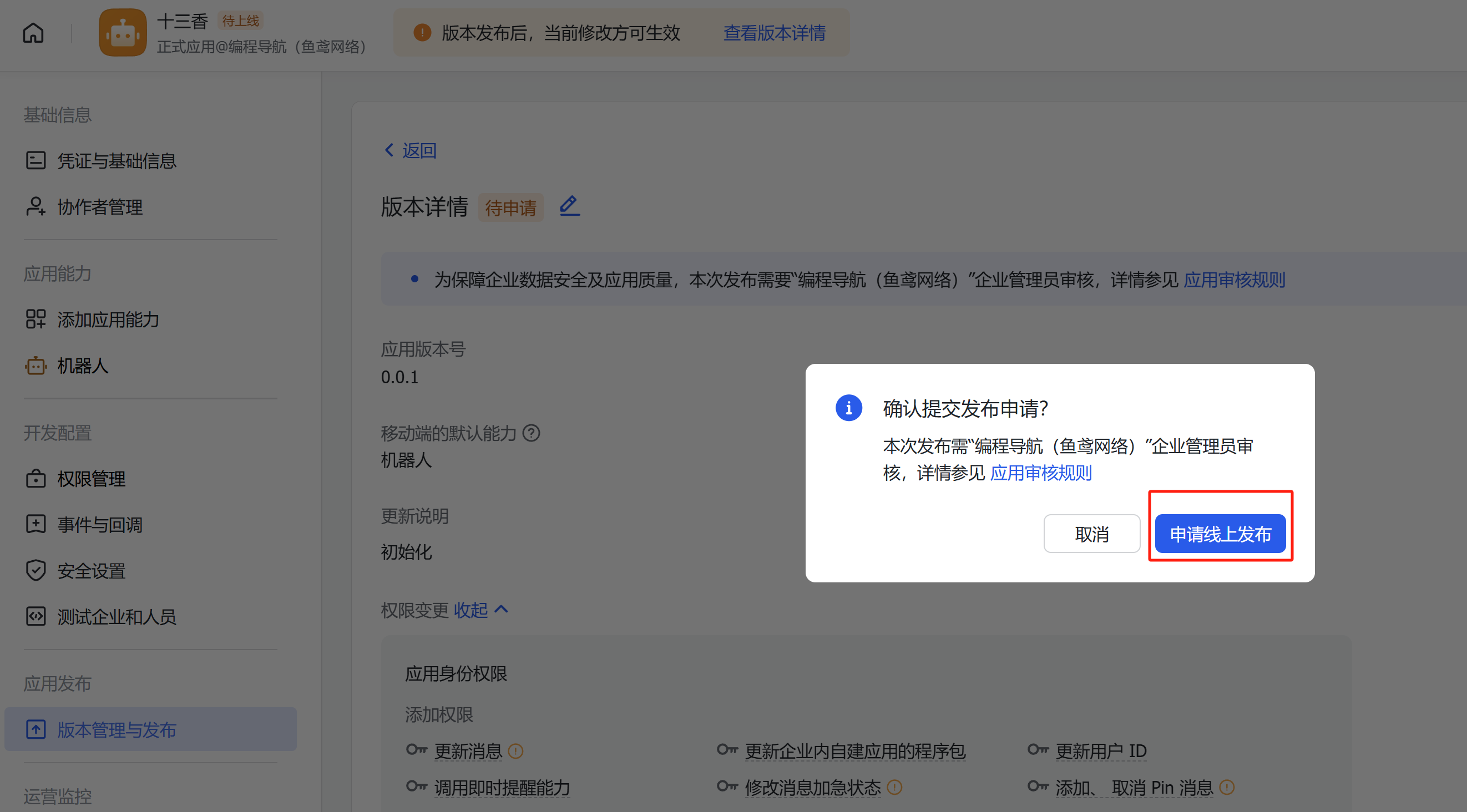This screenshot has height=812, width=1467.
Task: Select 添加应用能力 from sidebar
Action: pyautogui.click(x=108, y=319)
